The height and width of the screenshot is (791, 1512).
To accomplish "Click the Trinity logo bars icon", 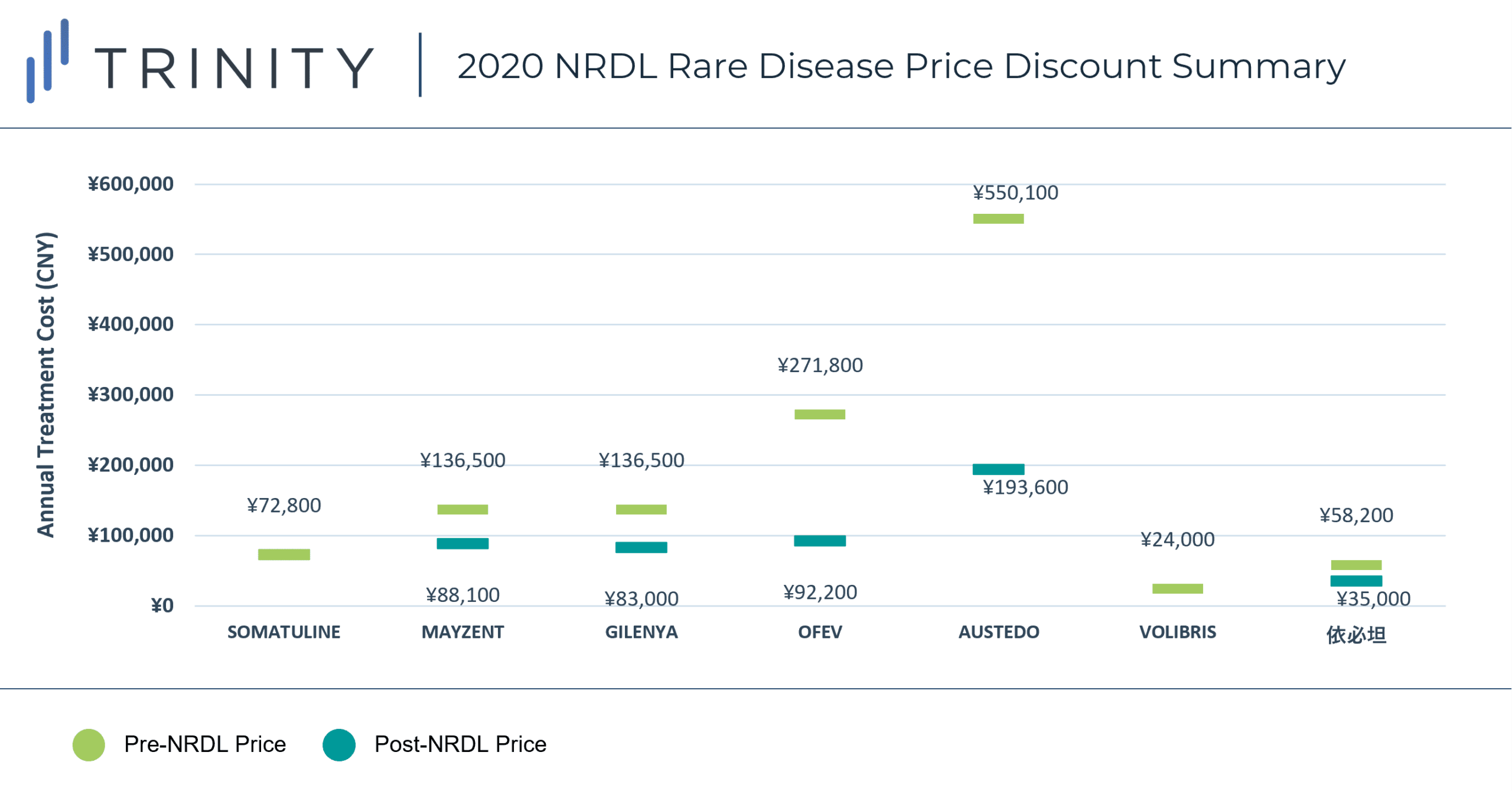I will (x=48, y=61).
